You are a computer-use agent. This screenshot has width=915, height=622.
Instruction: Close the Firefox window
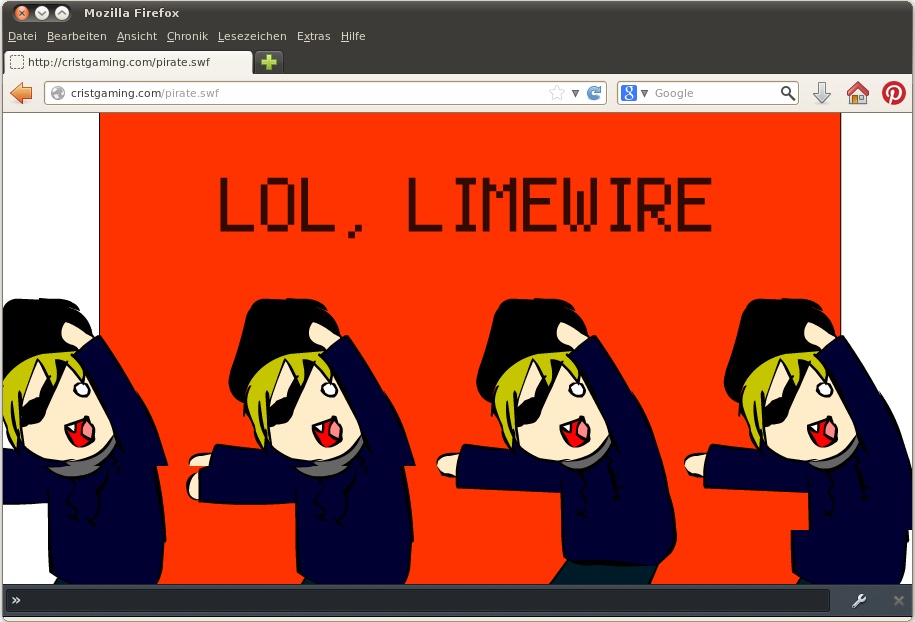click(22, 12)
